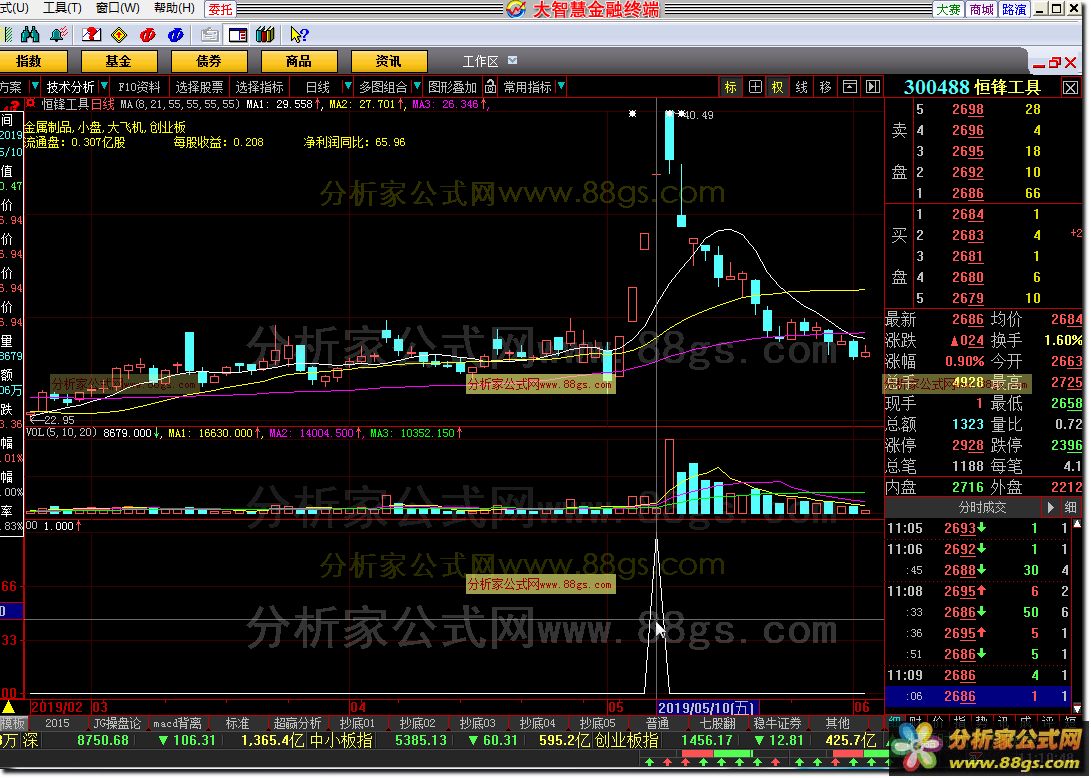Viewport: 1091px width, 778px height.
Task: Click 选择股票 in chart toolbar
Action: (x=199, y=87)
